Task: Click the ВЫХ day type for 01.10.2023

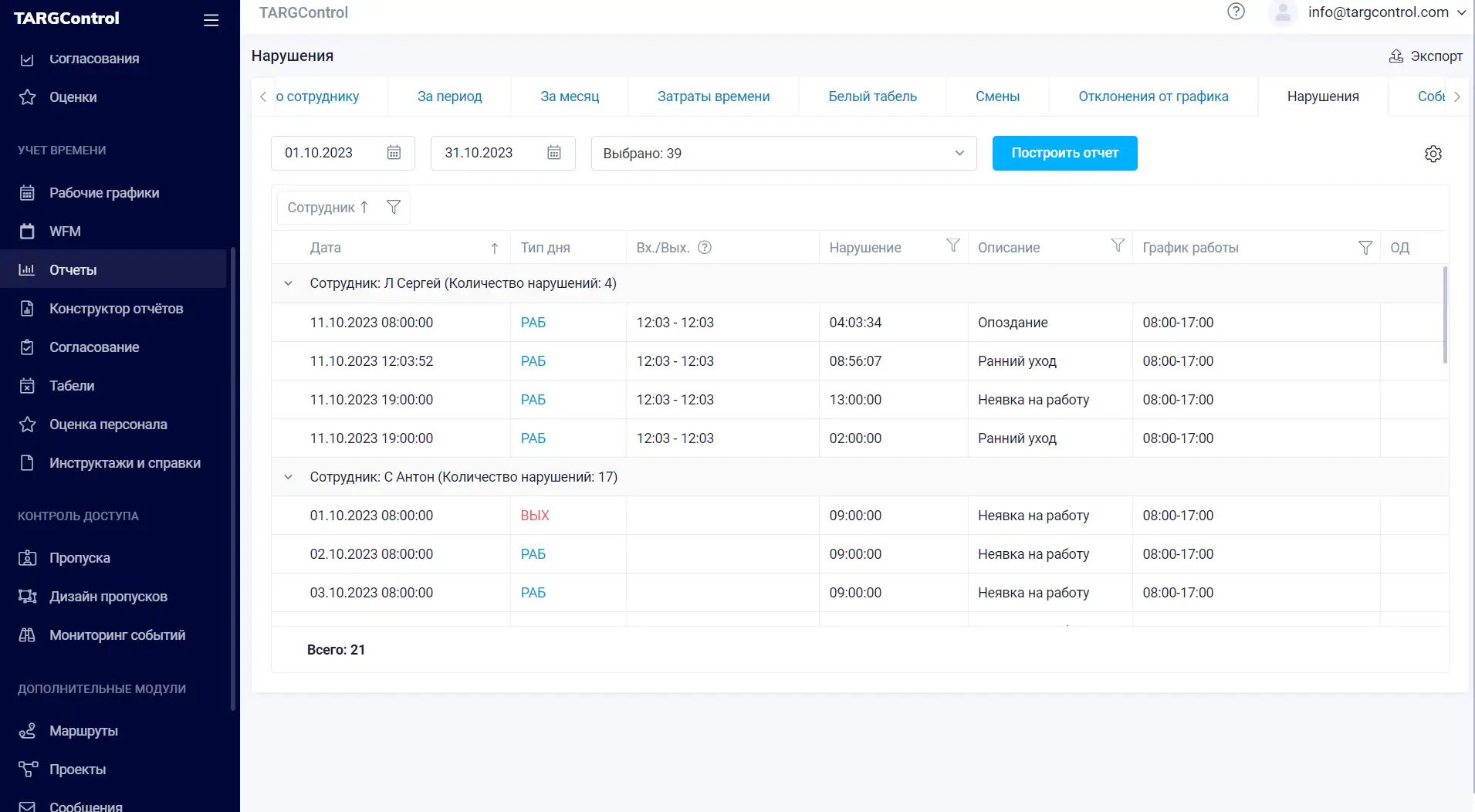Action: pos(535,516)
